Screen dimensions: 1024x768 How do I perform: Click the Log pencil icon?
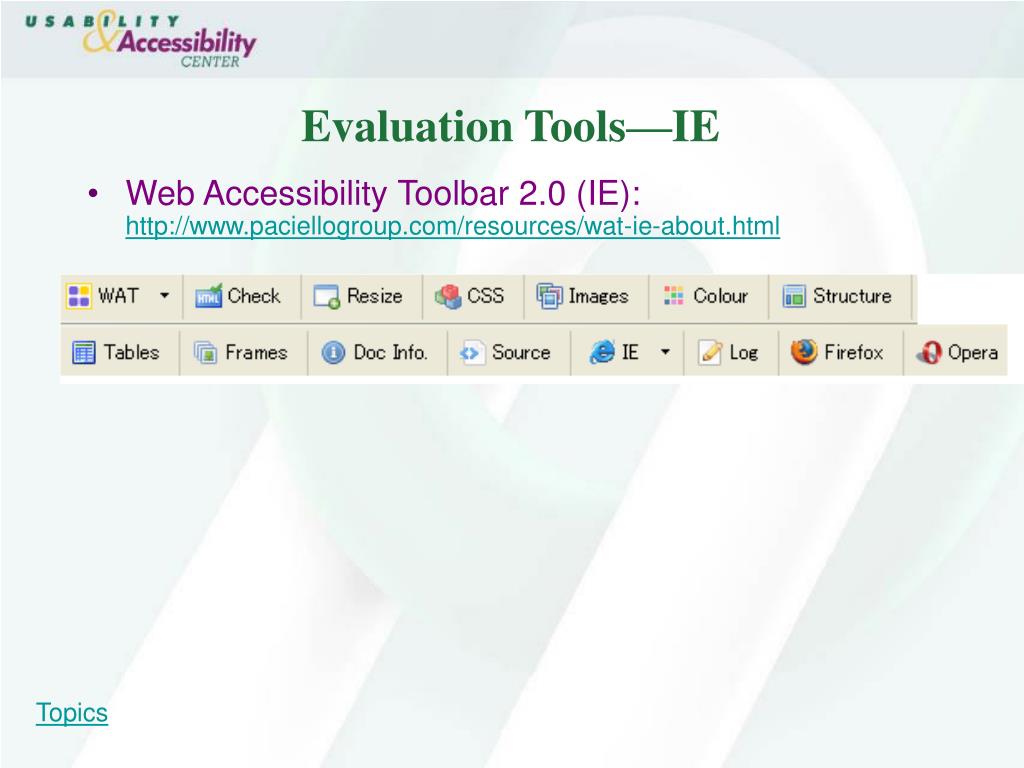pos(710,353)
